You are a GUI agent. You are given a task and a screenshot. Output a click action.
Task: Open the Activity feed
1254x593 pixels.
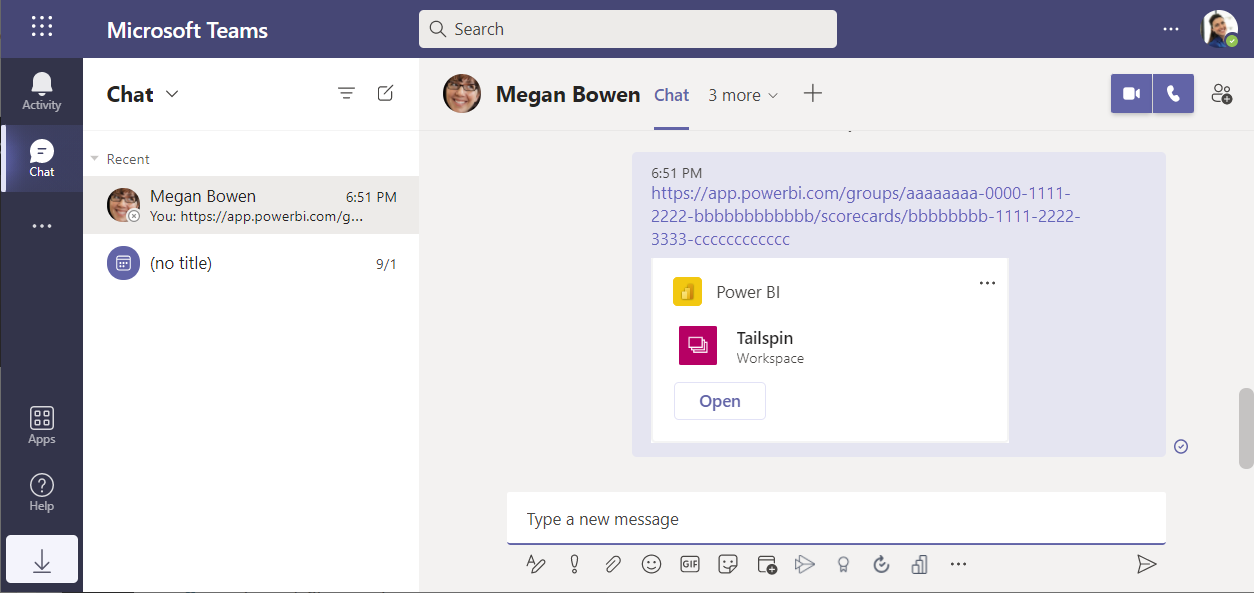coord(42,91)
